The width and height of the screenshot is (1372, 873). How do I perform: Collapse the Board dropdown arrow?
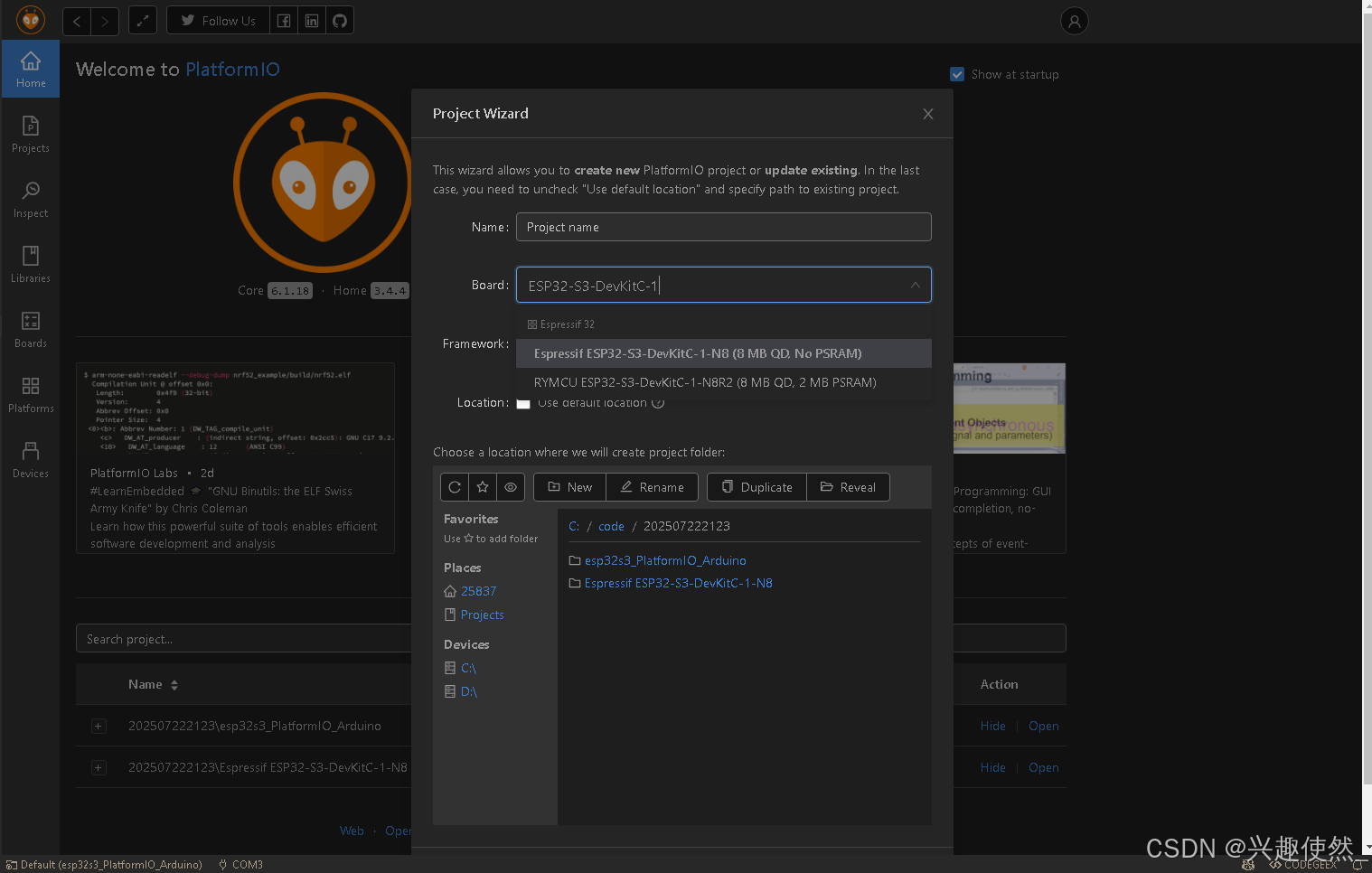(x=915, y=285)
